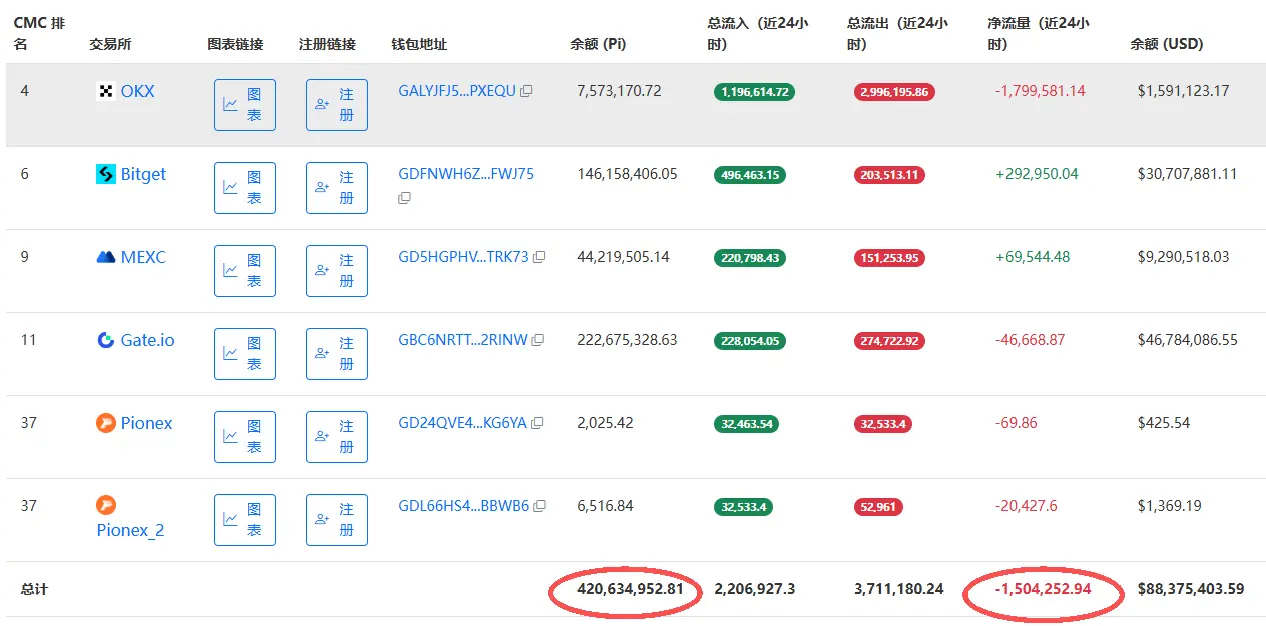Click the 交易所 column header
This screenshot has width=1266, height=626.
coord(110,44)
